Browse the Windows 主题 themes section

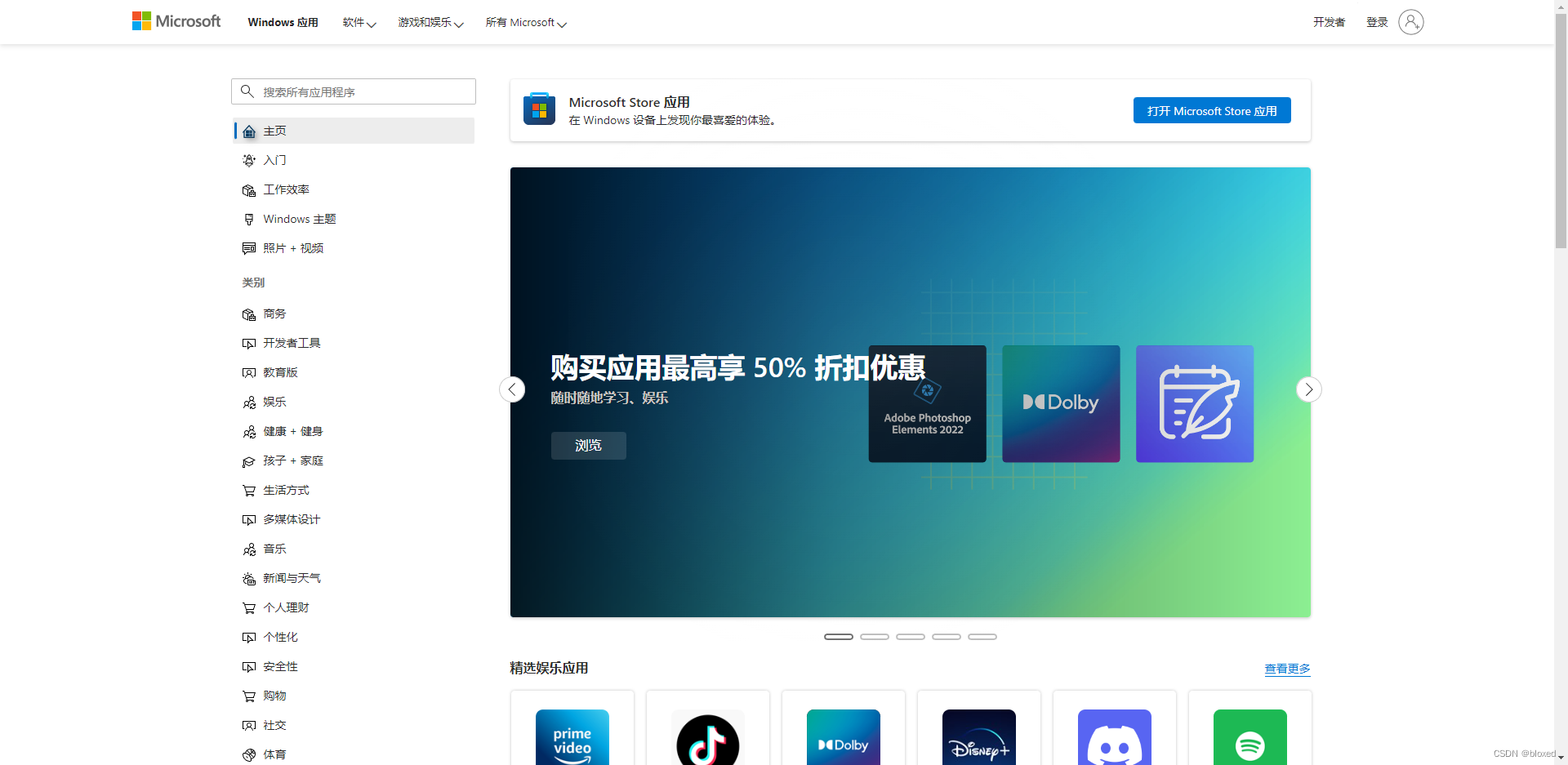[x=299, y=219]
